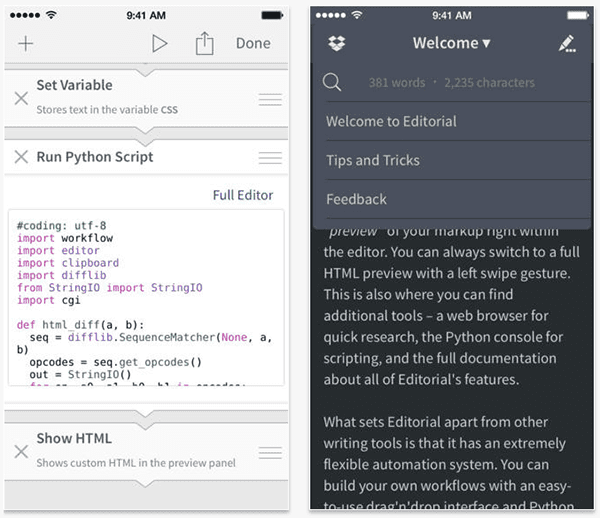Open the share icon in workflow toolbar
The height and width of the screenshot is (518, 600).
pyautogui.click(x=205, y=43)
